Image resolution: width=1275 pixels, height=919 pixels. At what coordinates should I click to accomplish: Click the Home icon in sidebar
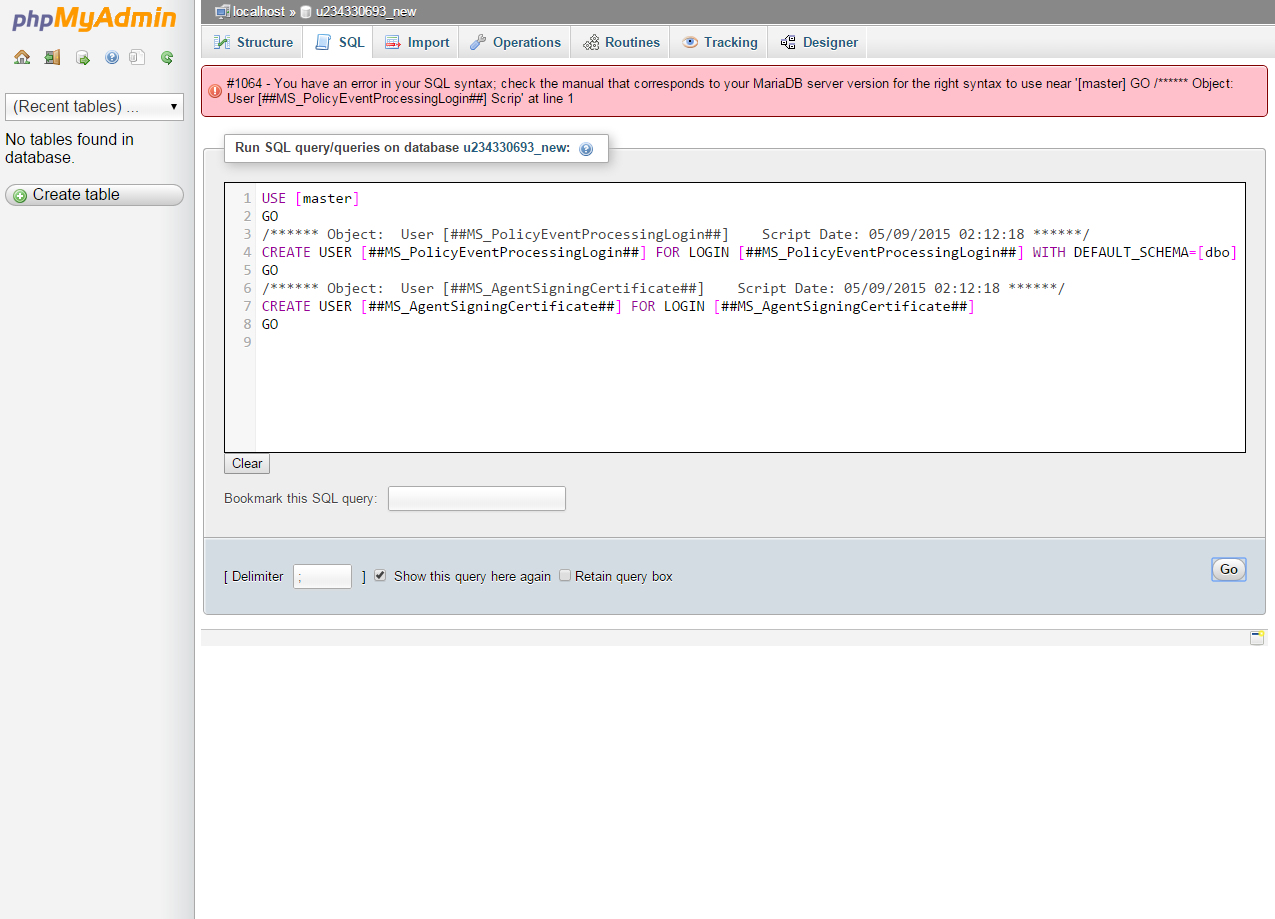click(x=22, y=57)
